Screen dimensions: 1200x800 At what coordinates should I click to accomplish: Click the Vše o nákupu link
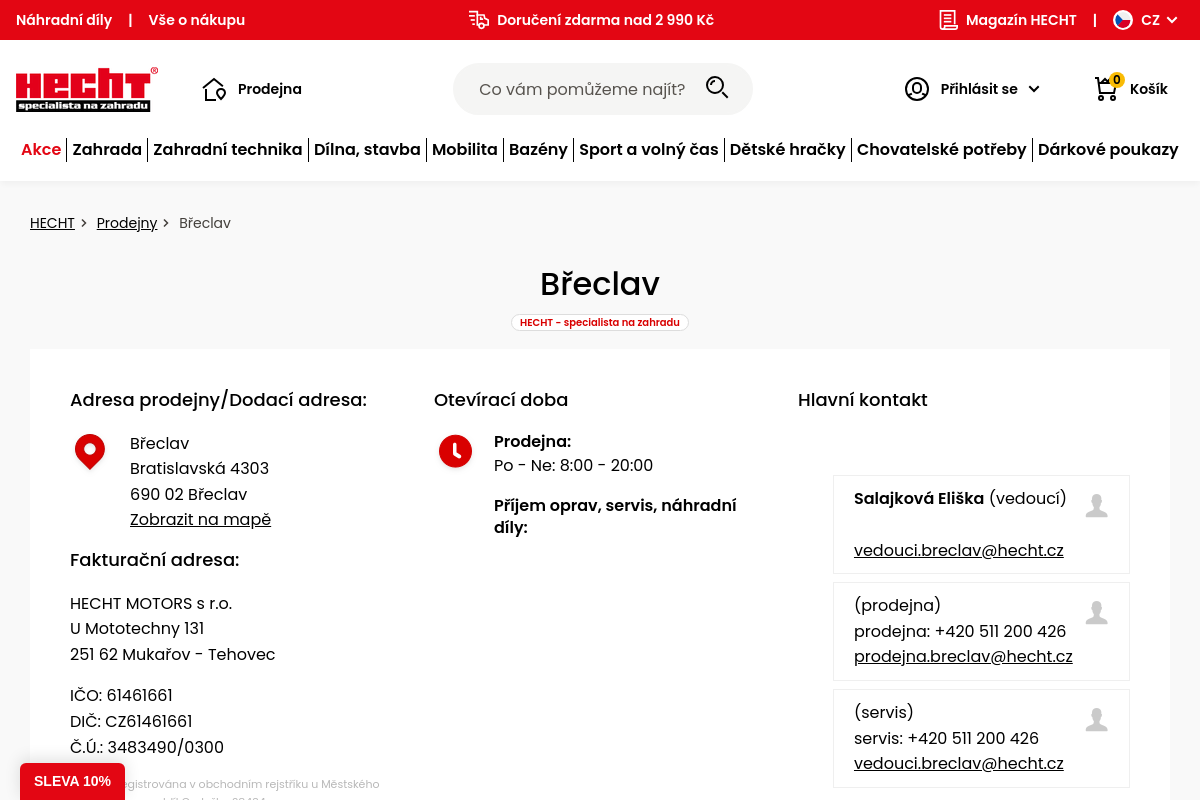click(197, 20)
